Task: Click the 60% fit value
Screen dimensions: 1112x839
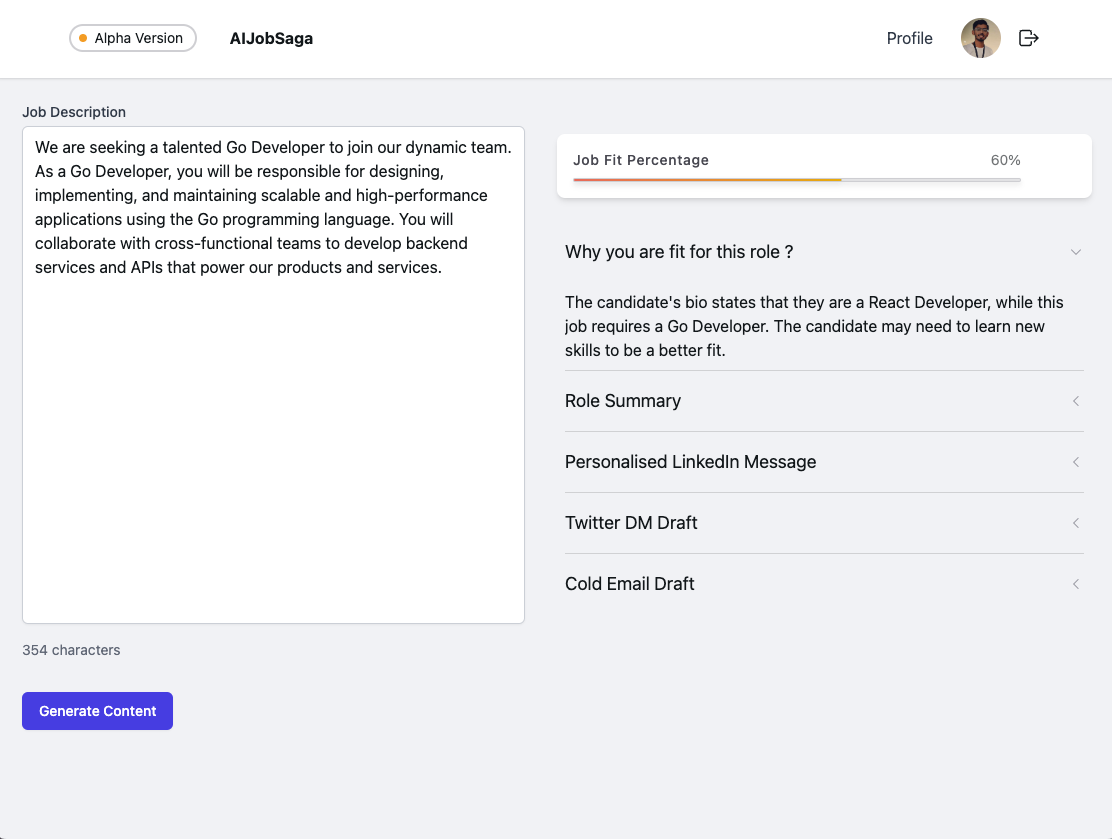Action: 1005,160
